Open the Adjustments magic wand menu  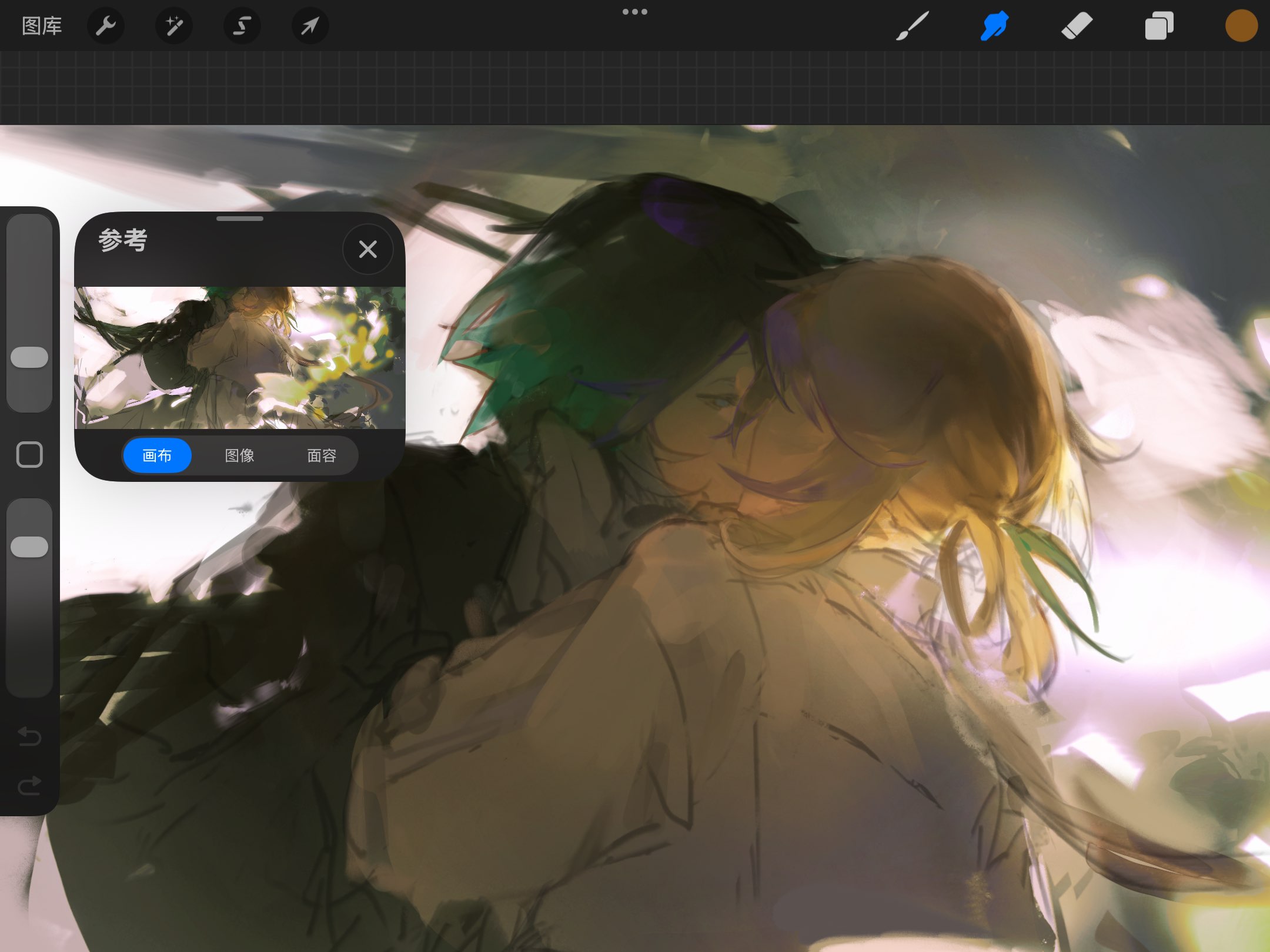pos(174,26)
